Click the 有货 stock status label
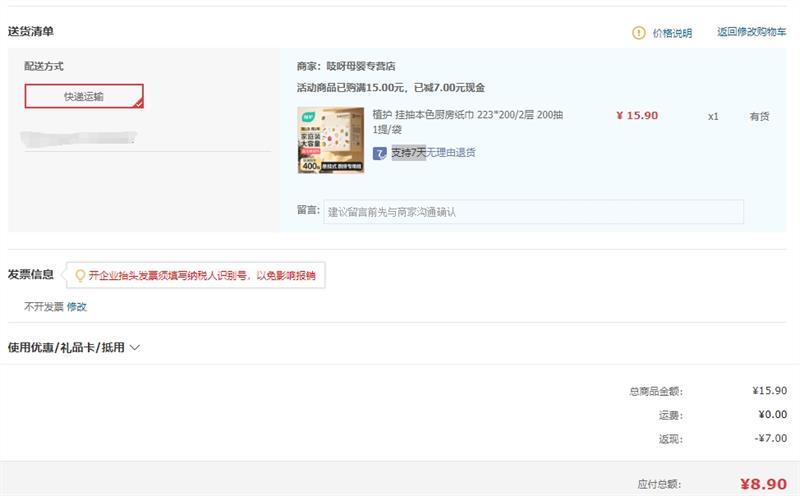Screen dimensions: 800x496 click(x=759, y=116)
